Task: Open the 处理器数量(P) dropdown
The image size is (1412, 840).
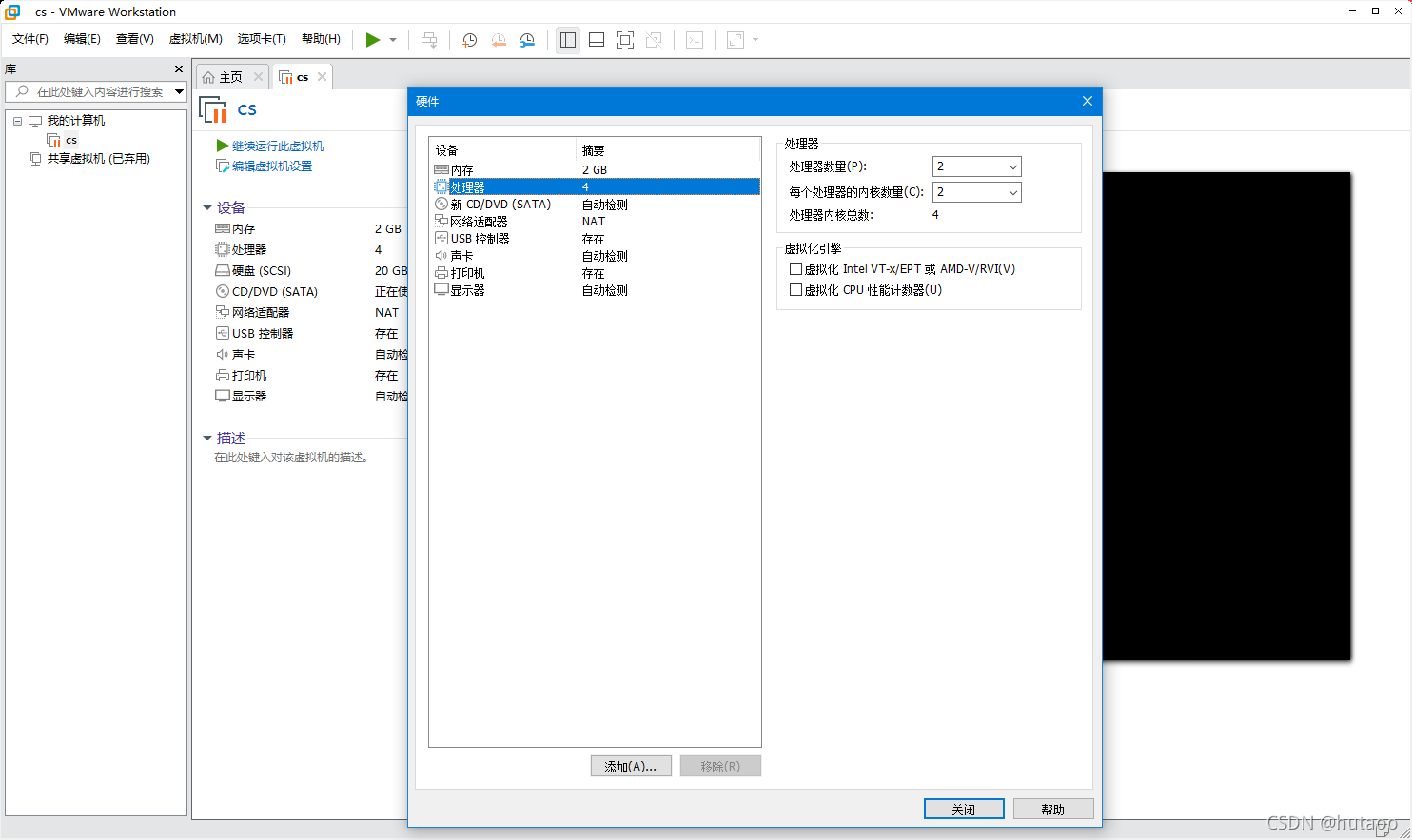Action: (976, 166)
